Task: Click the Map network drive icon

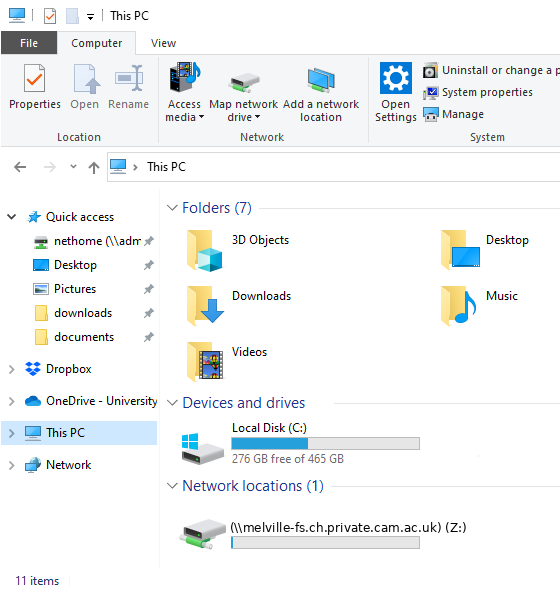Action: click(x=244, y=82)
